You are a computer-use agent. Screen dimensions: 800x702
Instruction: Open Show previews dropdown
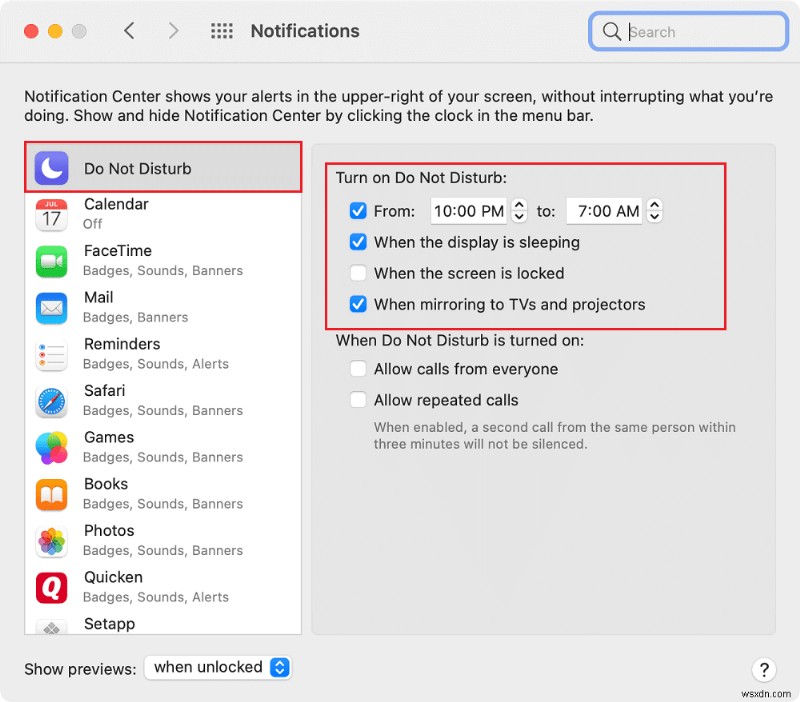tap(218, 667)
